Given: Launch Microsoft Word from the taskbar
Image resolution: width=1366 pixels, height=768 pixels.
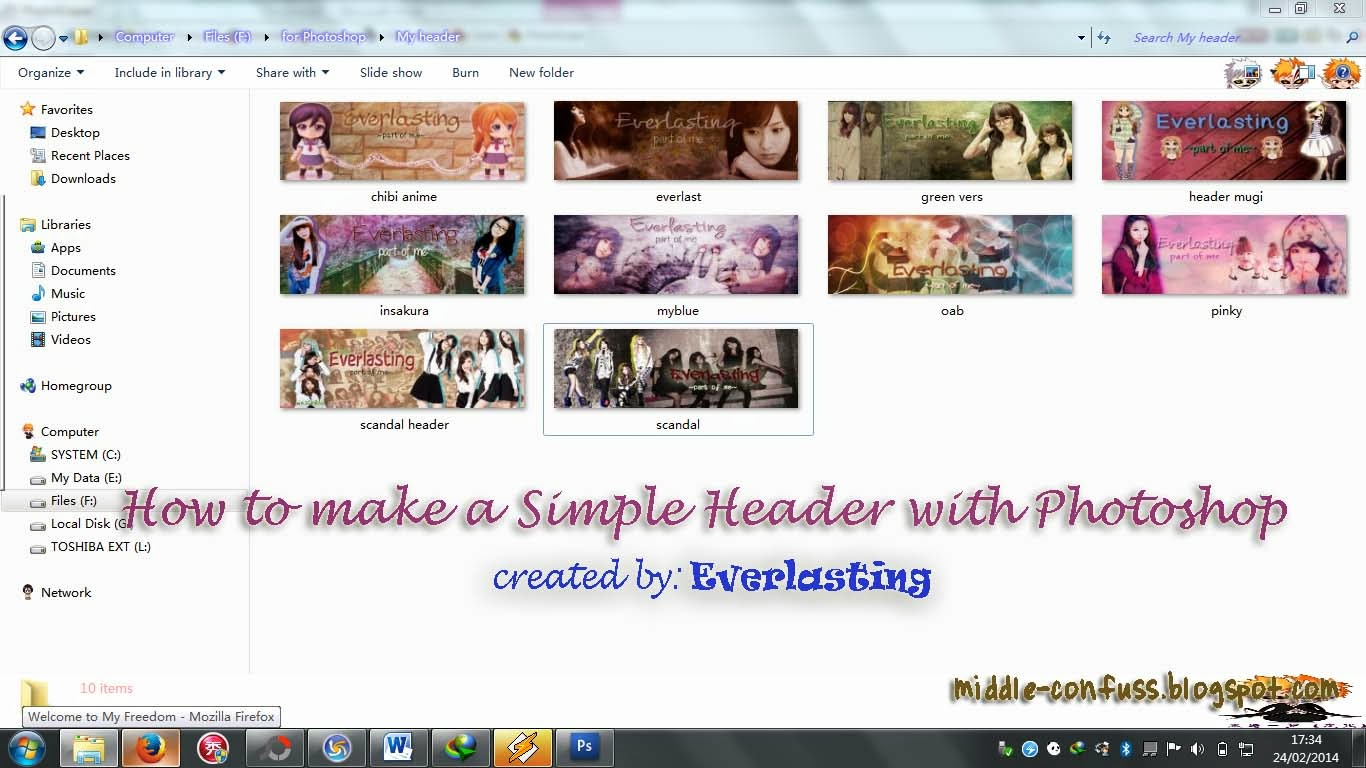Looking at the screenshot, I should click(x=399, y=747).
